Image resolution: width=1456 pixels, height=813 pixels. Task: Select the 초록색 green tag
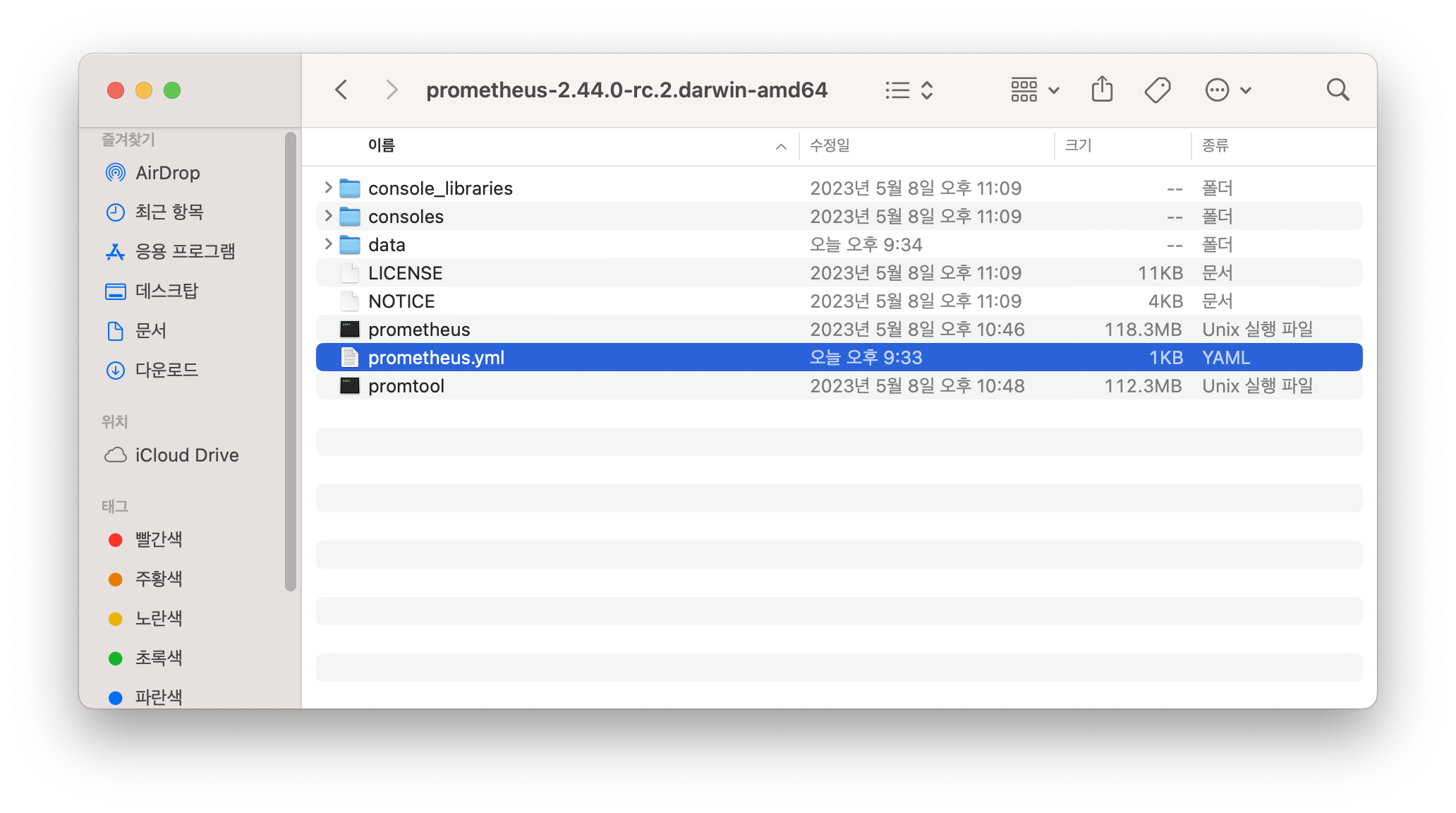tap(159, 658)
